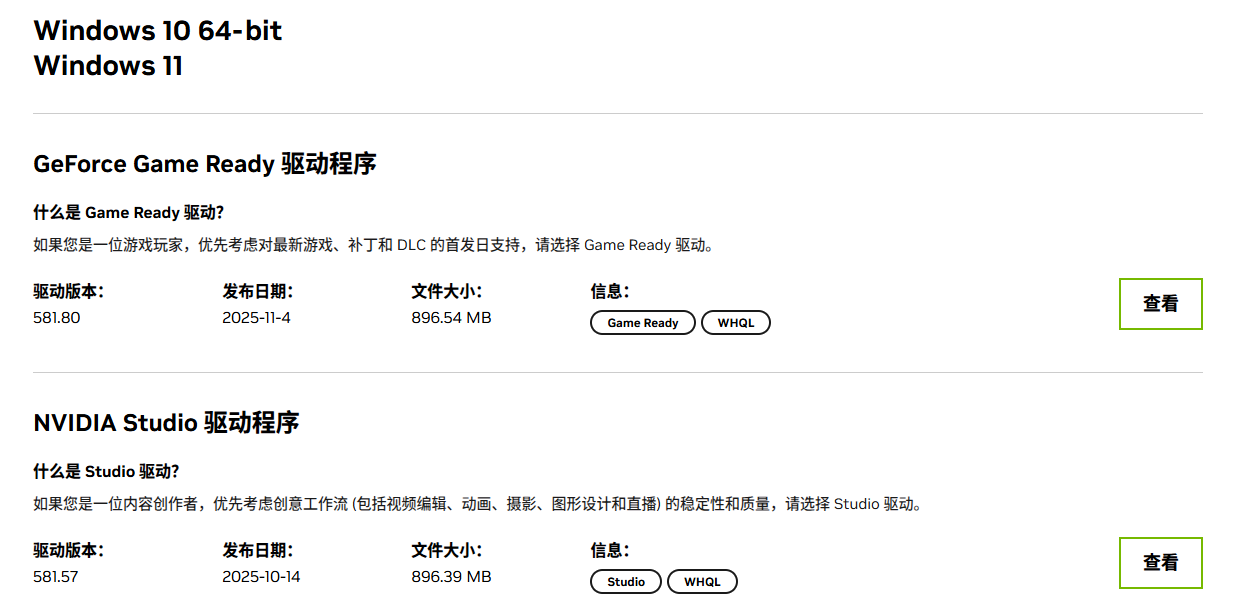
Task: Click the Windows 11 title
Action: pyautogui.click(x=107, y=66)
